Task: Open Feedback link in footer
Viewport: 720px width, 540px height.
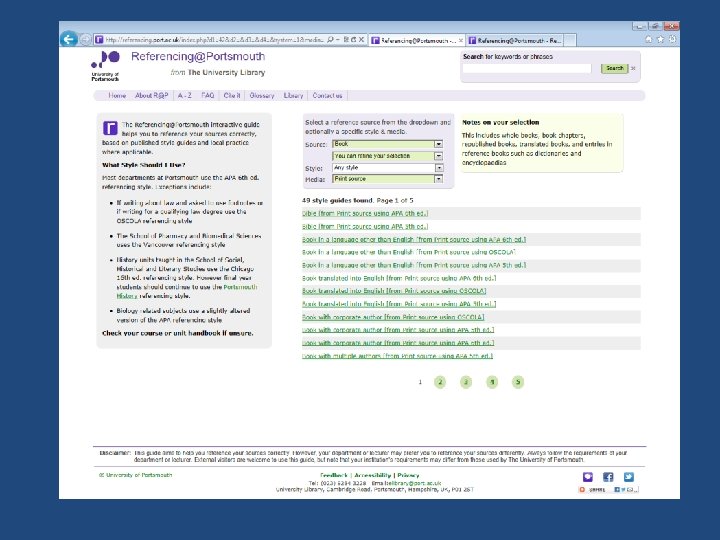Action: 334,475
